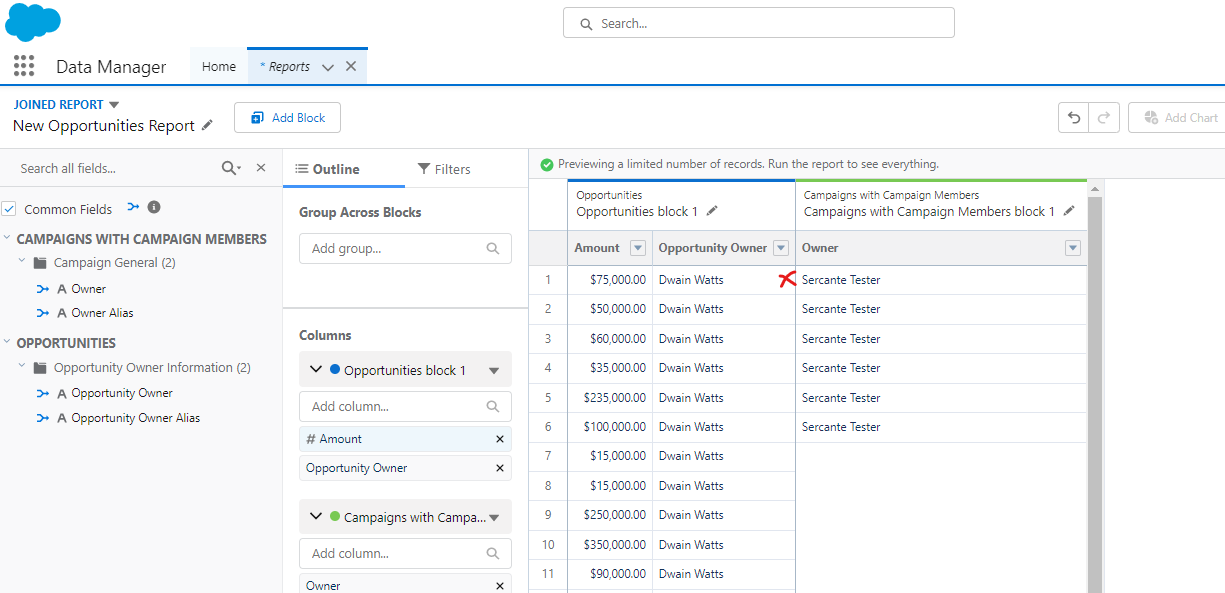Click the Data Manager app name
The image size is (1225, 593).
111,67
